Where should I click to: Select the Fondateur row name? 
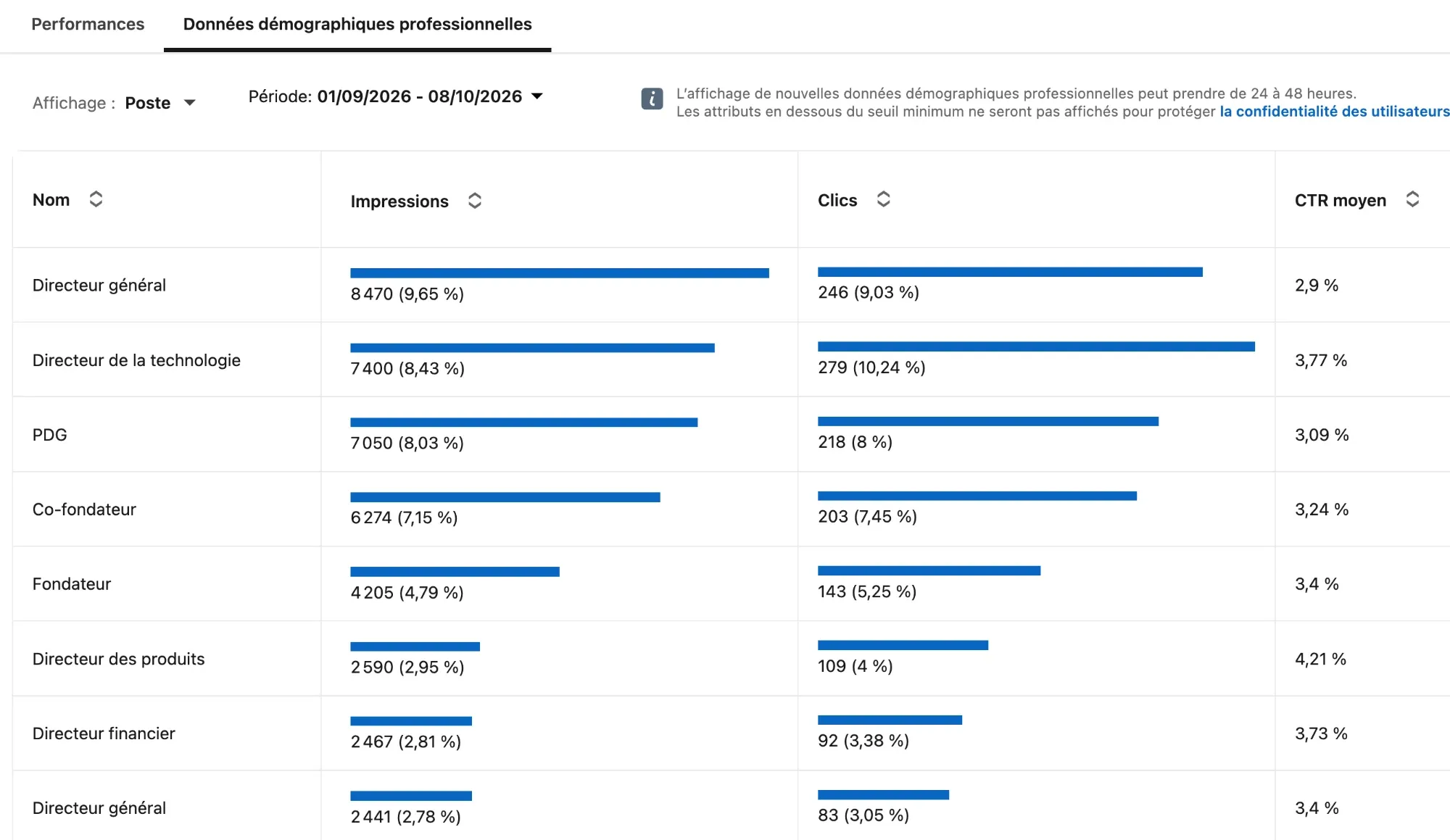click(x=71, y=584)
